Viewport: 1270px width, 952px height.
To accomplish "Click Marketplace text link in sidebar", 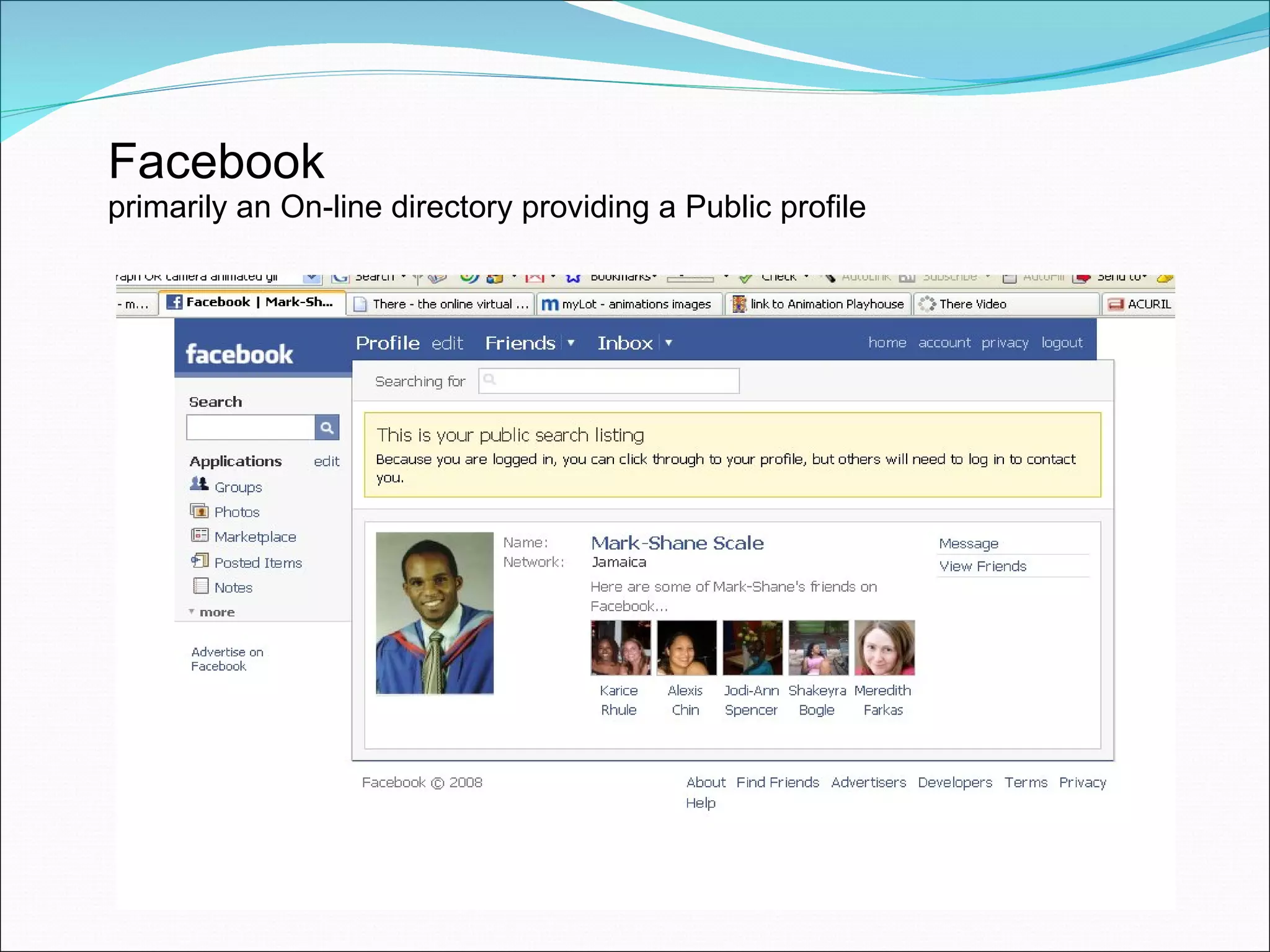I will 255,537.
